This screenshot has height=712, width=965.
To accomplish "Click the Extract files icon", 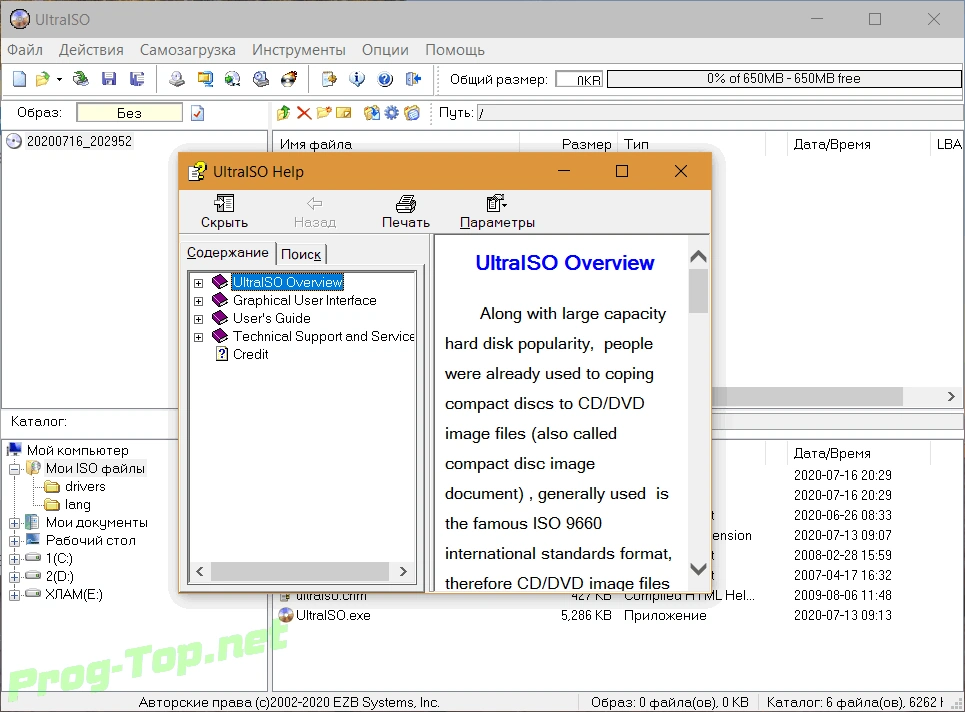I will pyautogui.click(x=372, y=113).
